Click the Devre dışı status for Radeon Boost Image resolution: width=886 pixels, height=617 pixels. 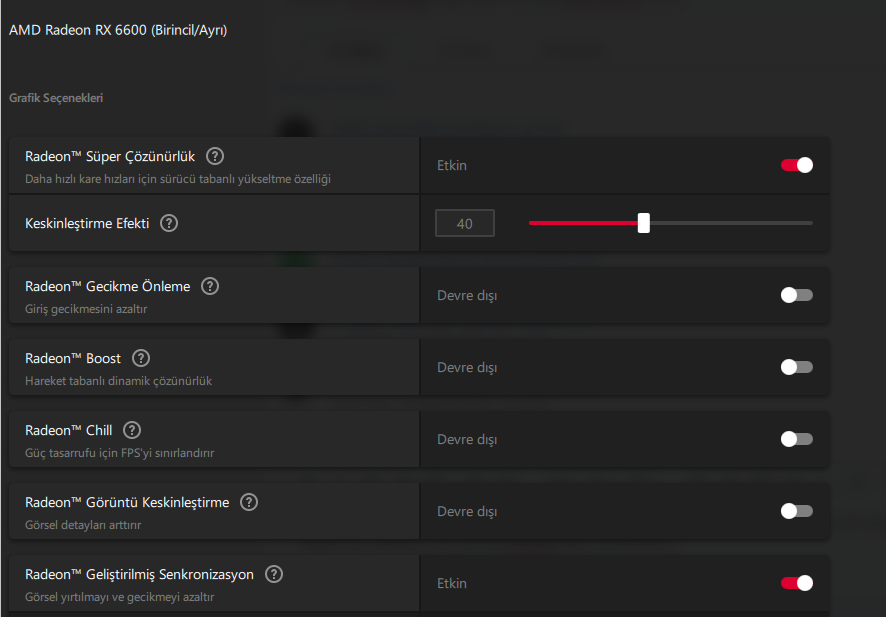tap(467, 368)
